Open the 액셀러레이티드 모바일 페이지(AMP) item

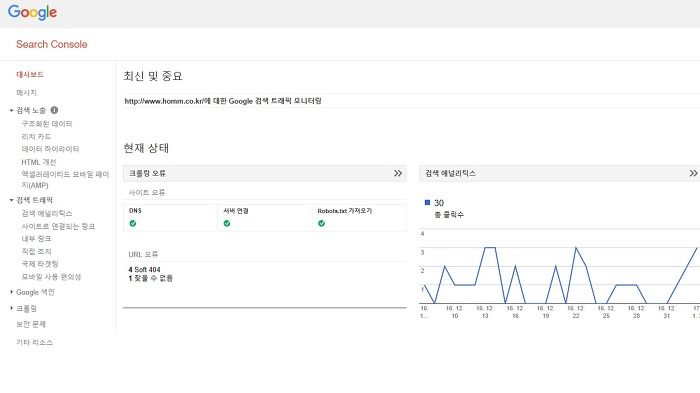tap(65, 180)
